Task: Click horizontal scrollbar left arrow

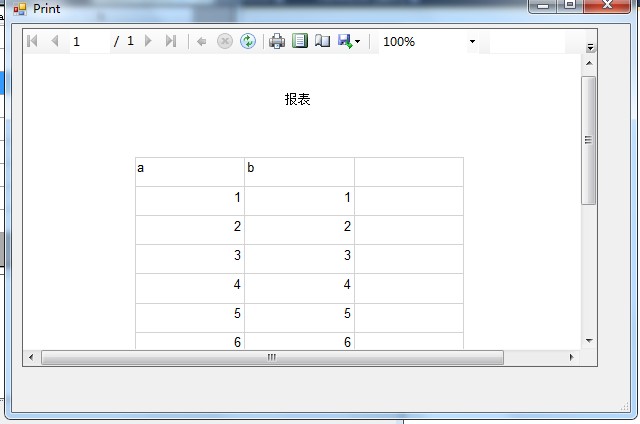Action: pos(31,357)
